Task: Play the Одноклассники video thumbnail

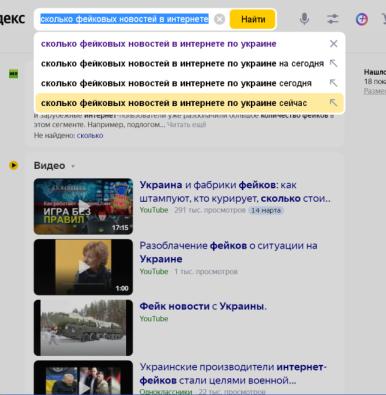Action: click(83, 377)
